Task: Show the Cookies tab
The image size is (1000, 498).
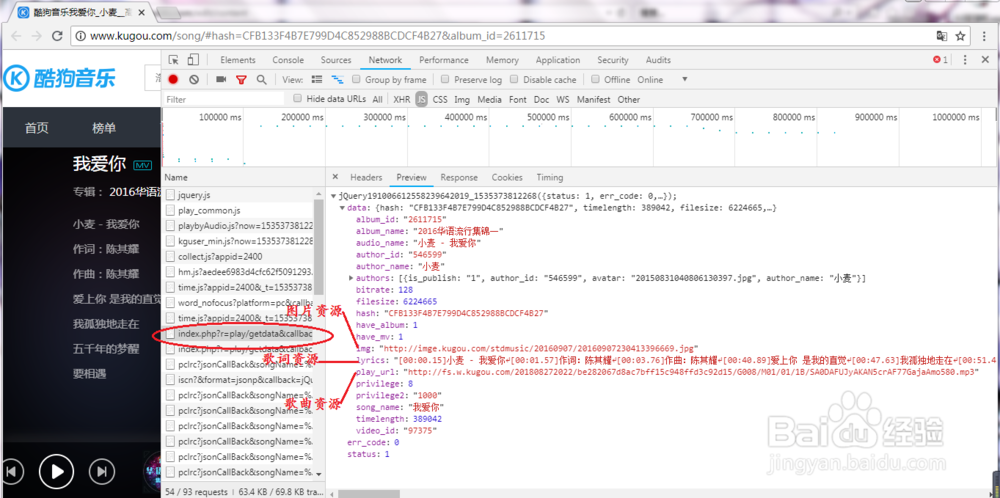Action: tap(507, 177)
